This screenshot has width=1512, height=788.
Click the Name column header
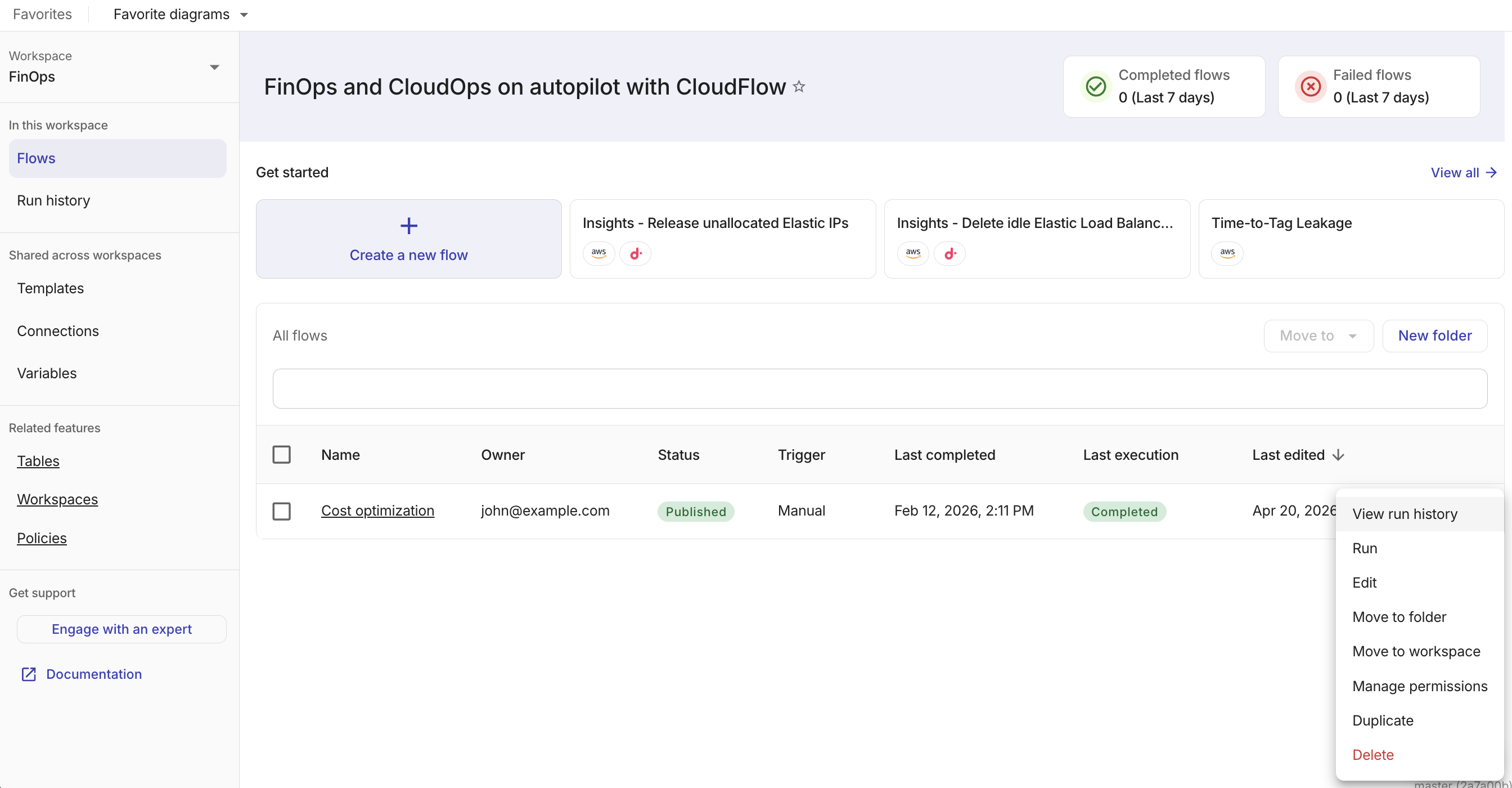[x=340, y=455]
